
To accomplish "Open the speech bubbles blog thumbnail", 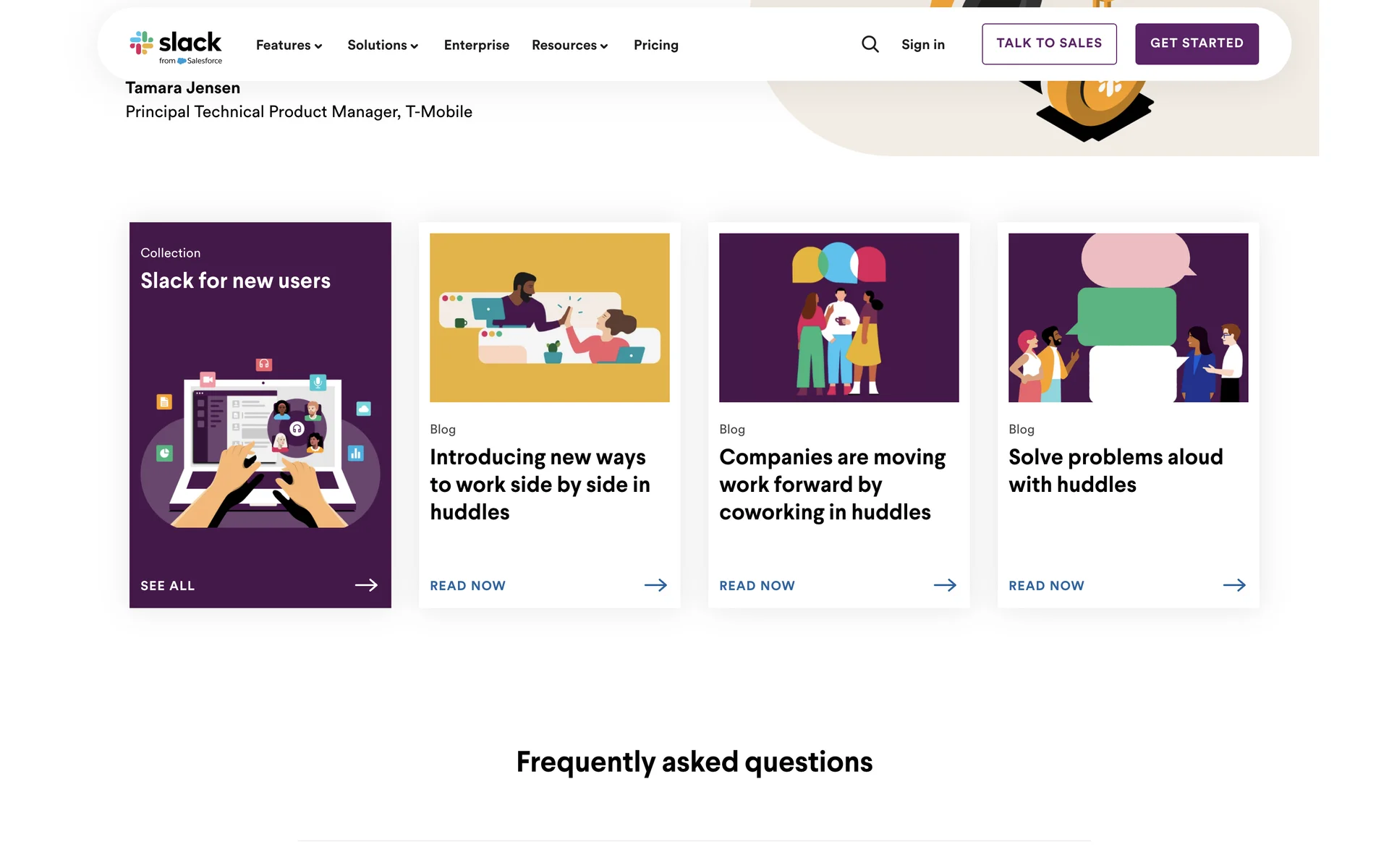I will pos(1129,318).
